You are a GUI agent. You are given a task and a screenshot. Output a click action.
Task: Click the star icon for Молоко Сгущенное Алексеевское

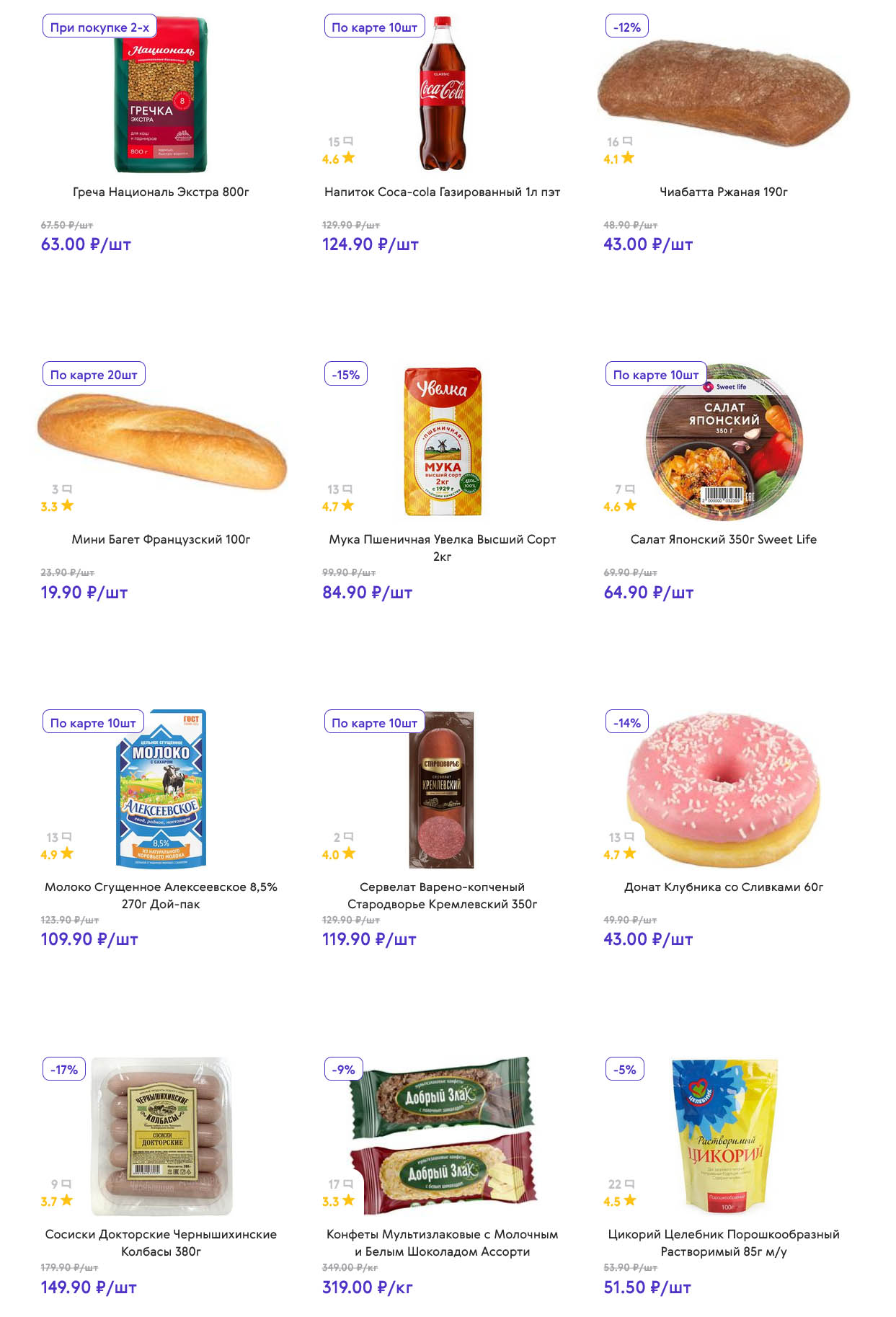point(67,853)
